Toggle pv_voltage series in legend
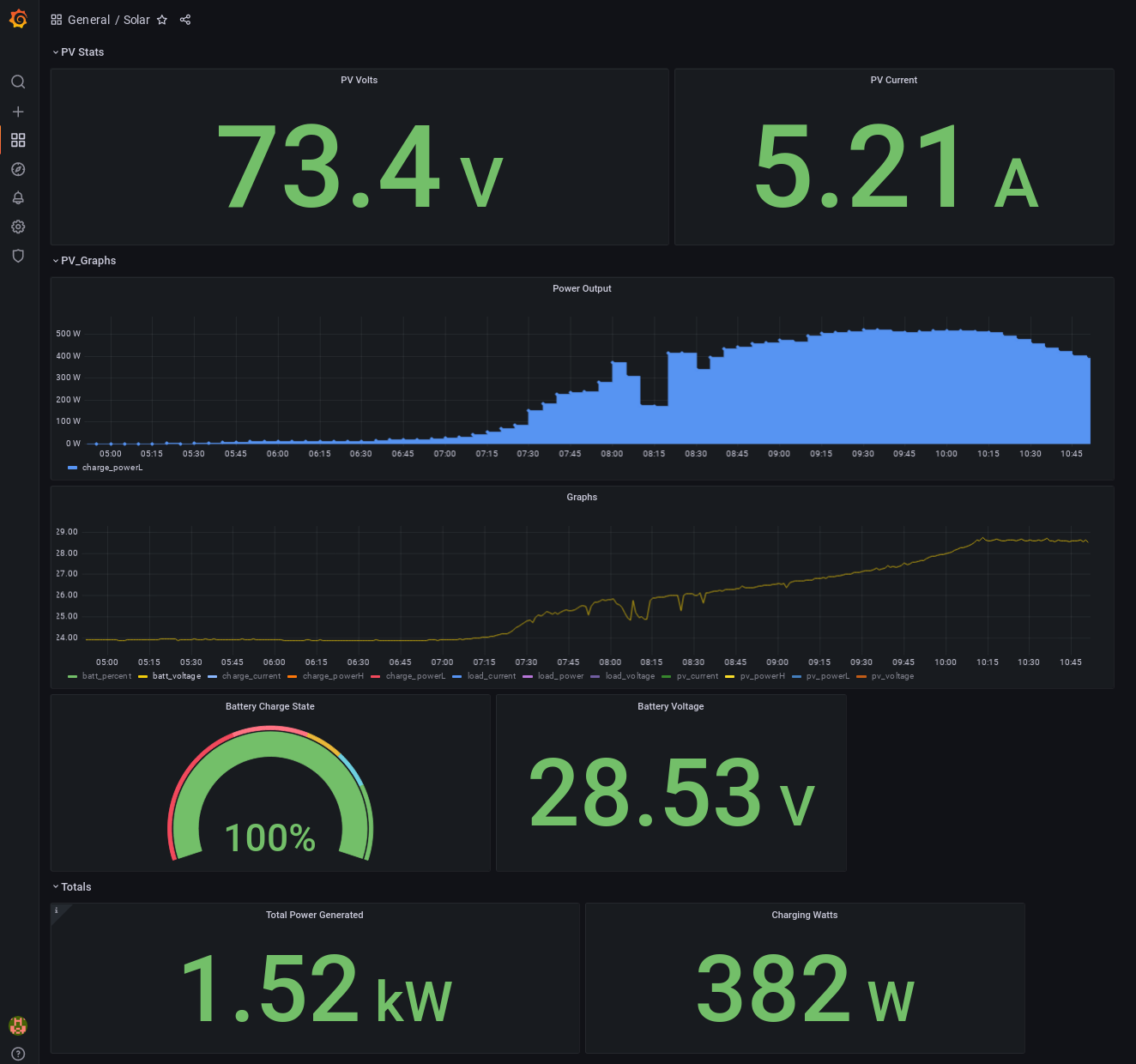 [892, 676]
